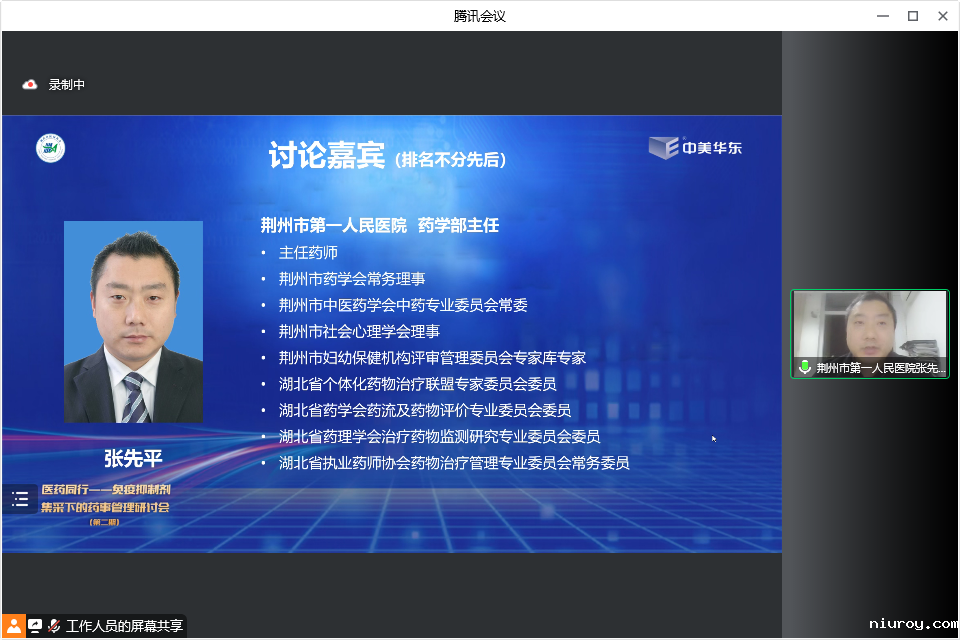Close the Tencent Meeting window
This screenshot has height=640, width=960.
pos(942,16)
